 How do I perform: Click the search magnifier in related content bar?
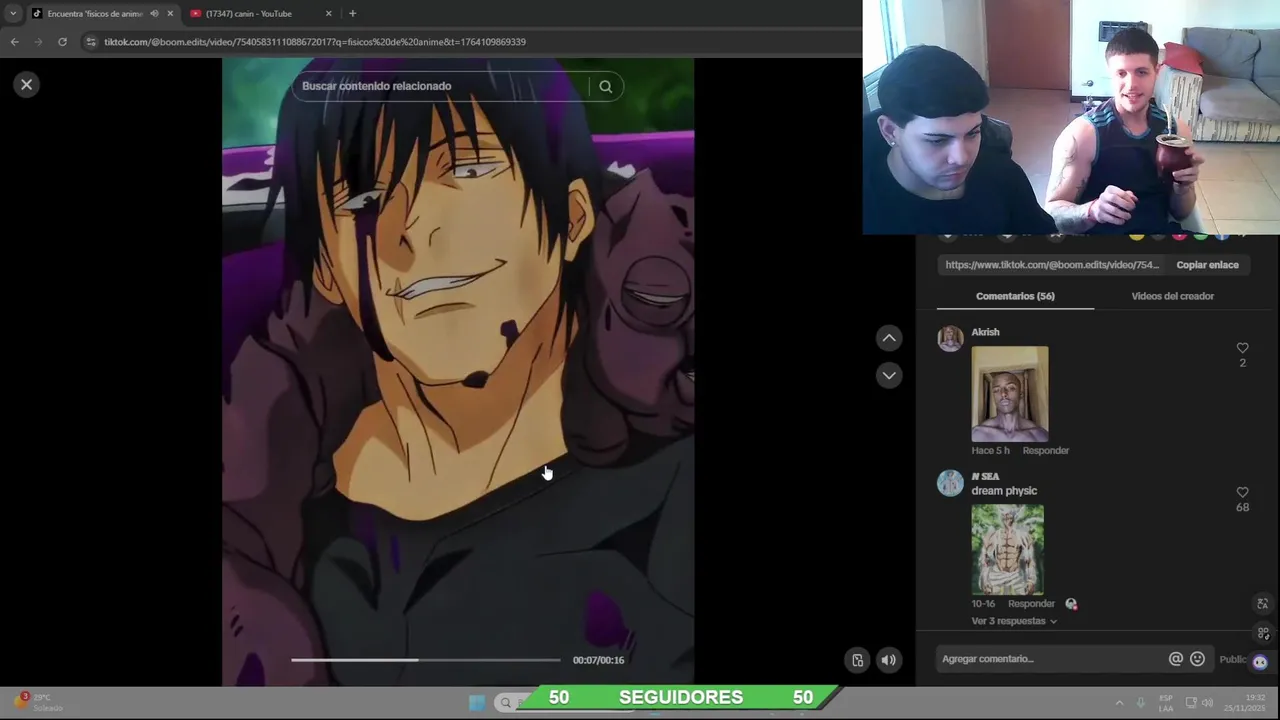click(x=605, y=87)
